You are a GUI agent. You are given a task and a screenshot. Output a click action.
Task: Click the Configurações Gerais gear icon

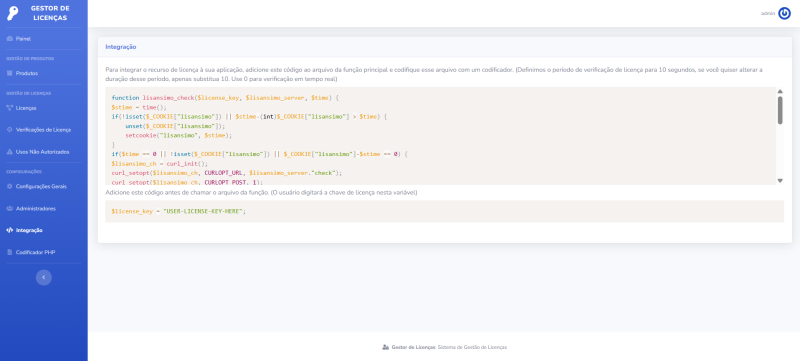pyautogui.click(x=9, y=187)
